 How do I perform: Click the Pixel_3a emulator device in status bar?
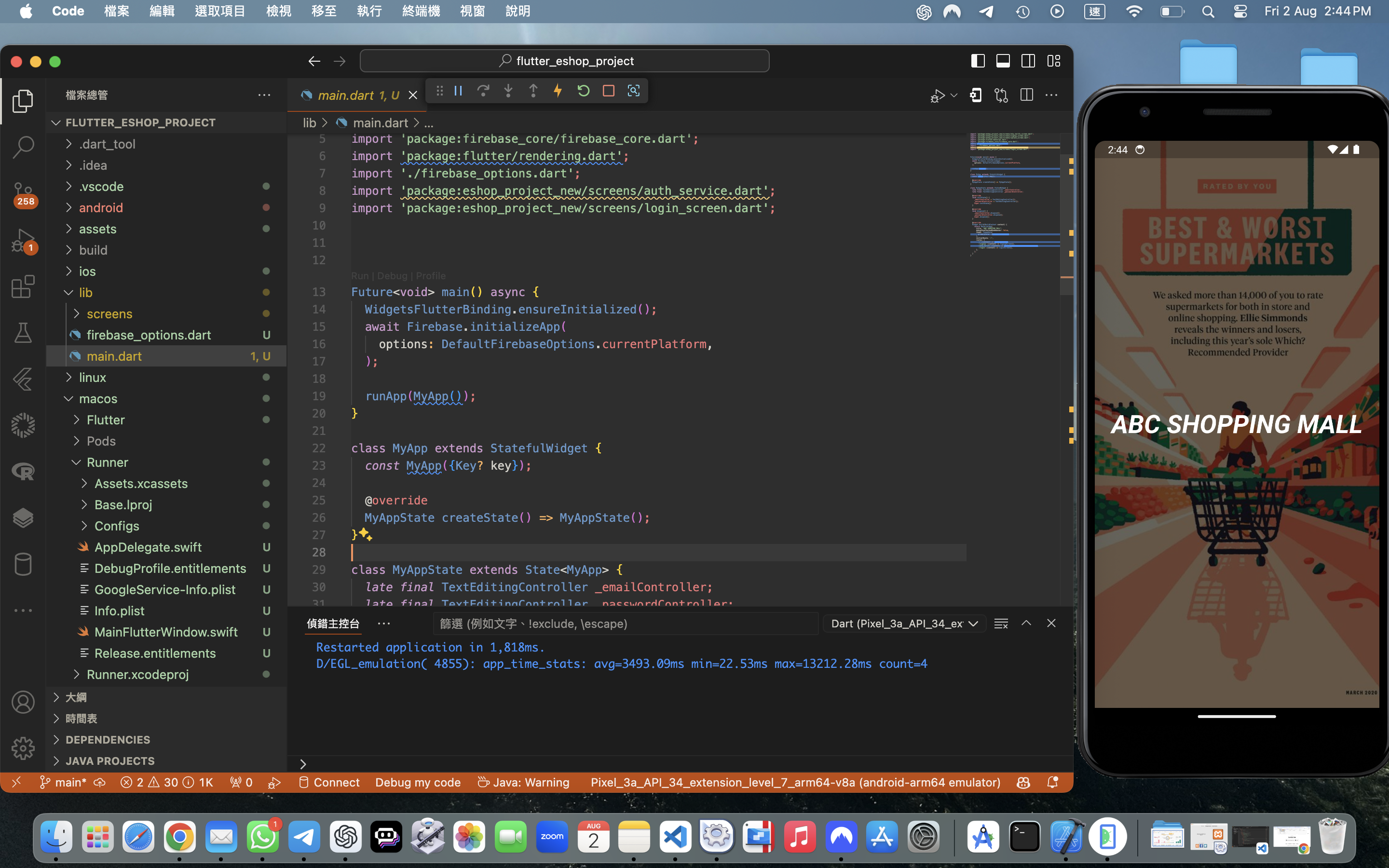tap(795, 782)
